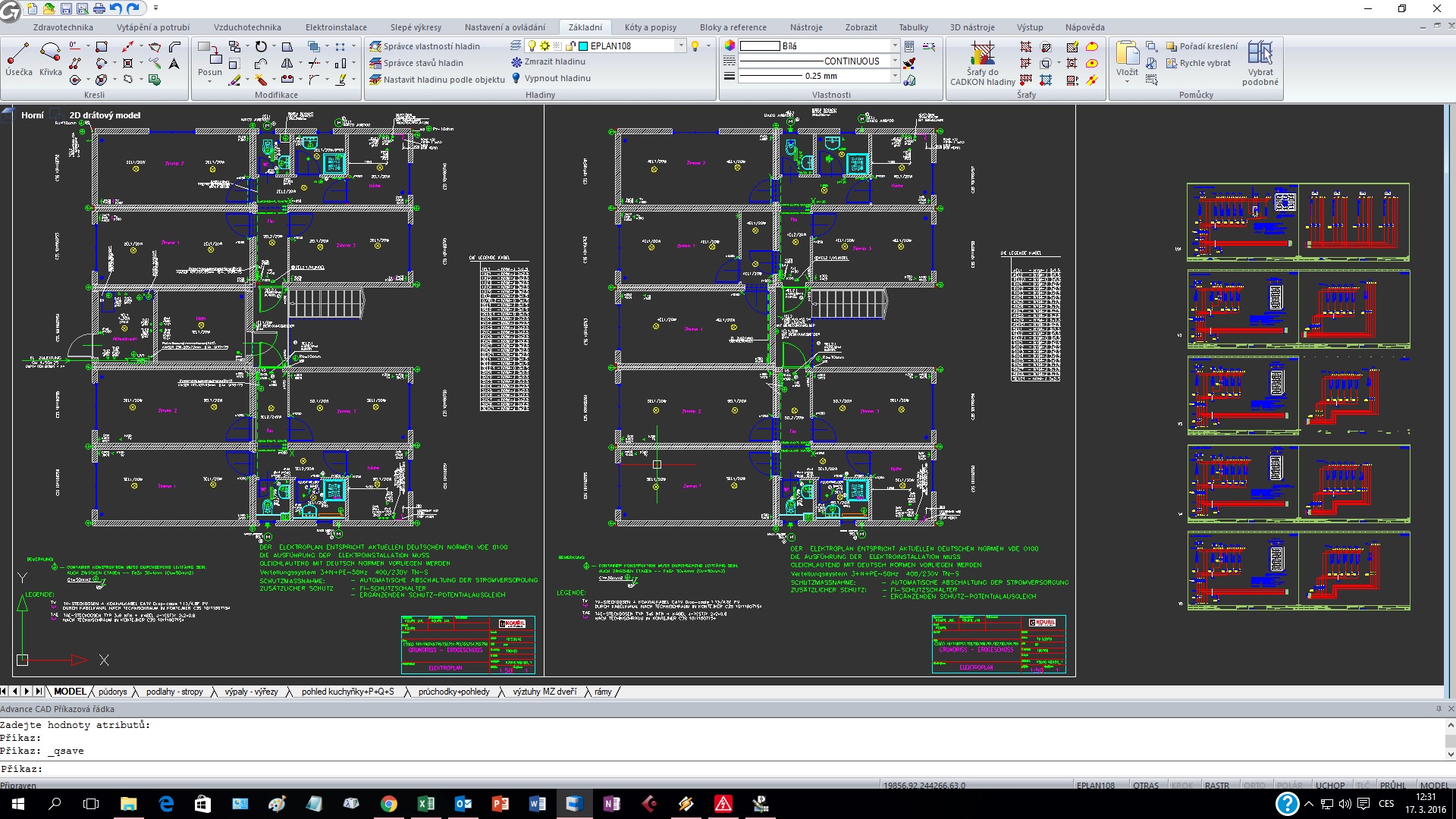Click Nastavit hladinu podle objektu
This screenshot has height=819, width=1456.
437,80
